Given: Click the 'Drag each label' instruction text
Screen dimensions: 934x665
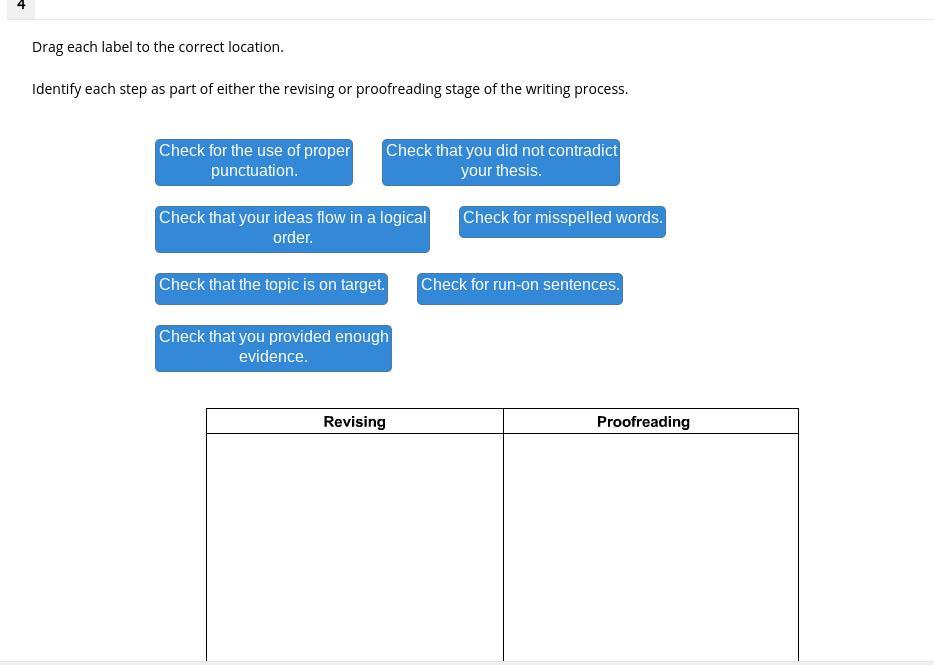Looking at the screenshot, I should (x=158, y=47).
